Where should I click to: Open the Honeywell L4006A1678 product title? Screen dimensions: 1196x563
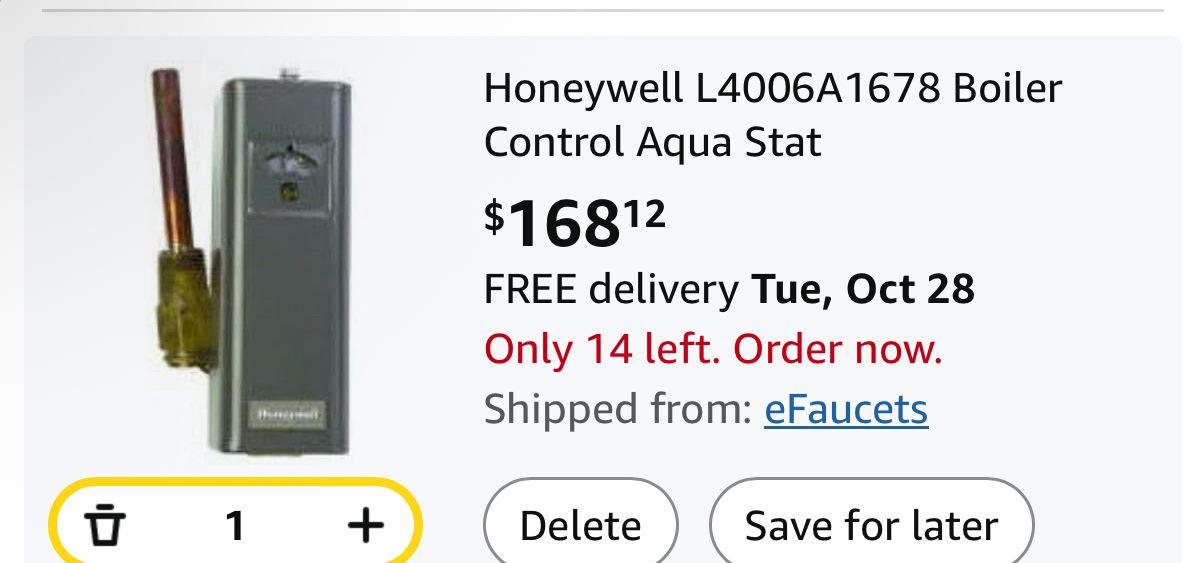(x=772, y=89)
